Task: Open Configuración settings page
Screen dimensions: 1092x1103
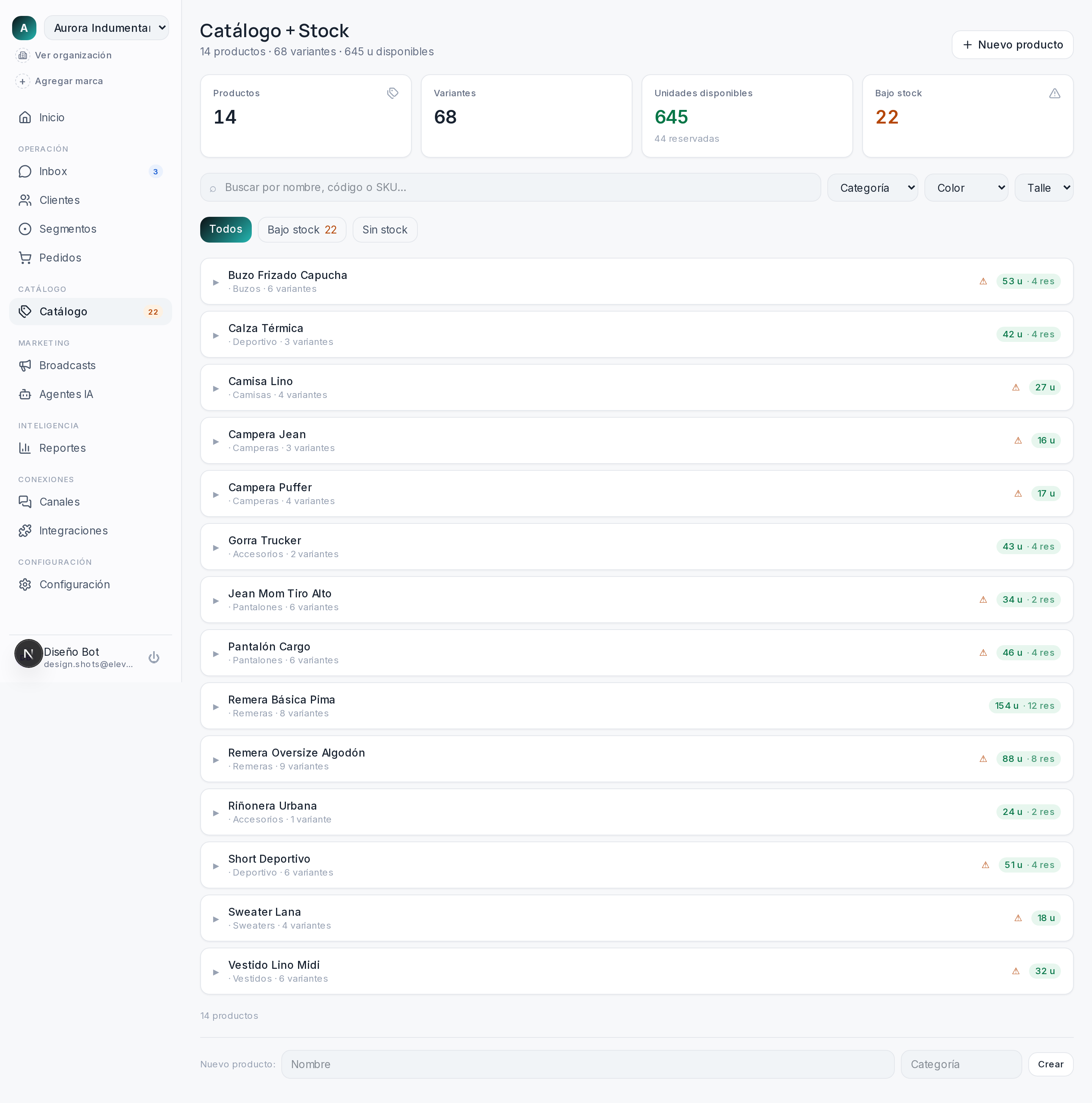Action: 90,584
